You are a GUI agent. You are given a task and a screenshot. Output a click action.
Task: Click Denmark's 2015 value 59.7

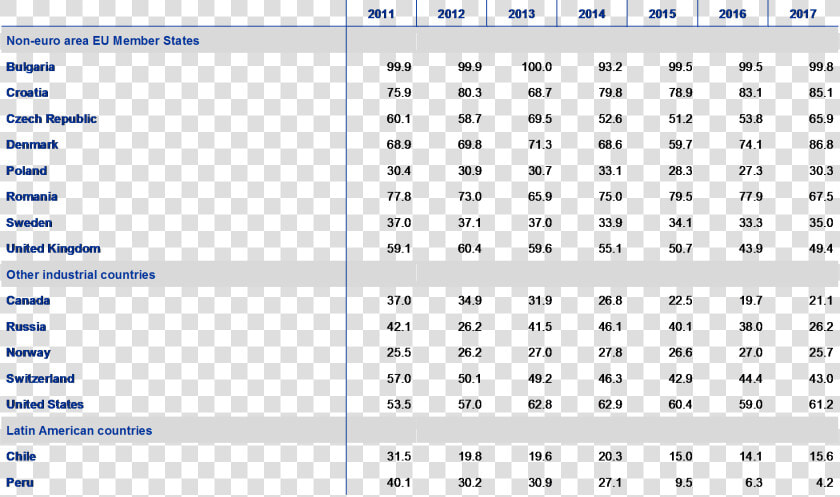[x=680, y=145]
